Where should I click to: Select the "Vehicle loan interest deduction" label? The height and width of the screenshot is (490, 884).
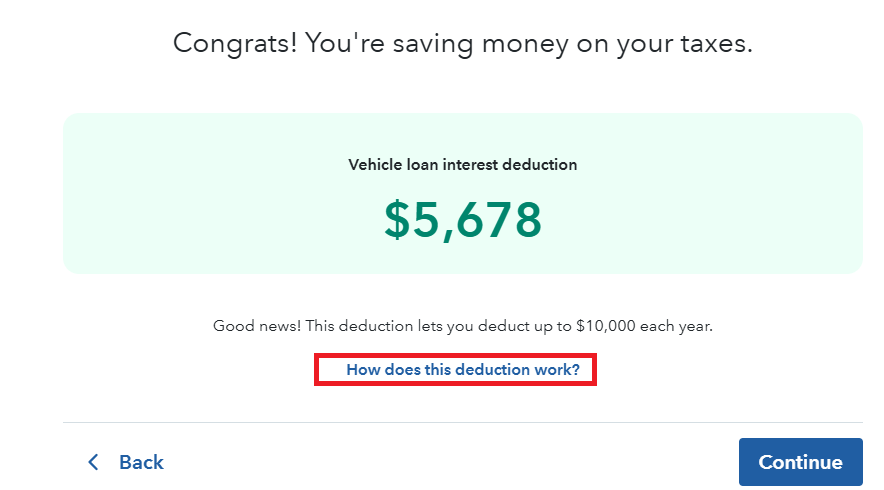462,164
